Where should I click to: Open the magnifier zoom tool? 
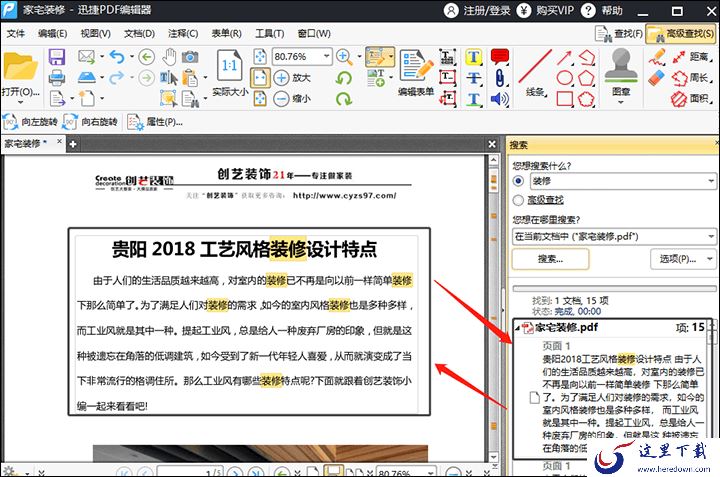tap(344, 57)
